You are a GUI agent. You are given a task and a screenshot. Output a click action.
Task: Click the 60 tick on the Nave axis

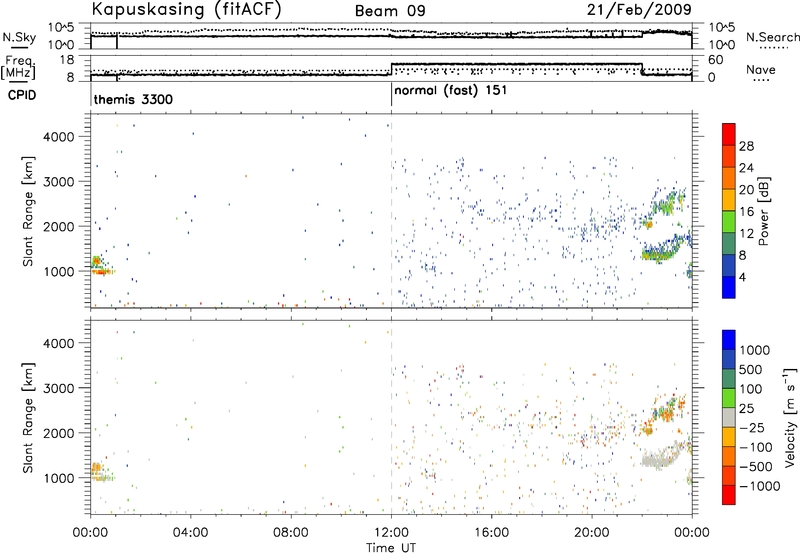[x=716, y=60]
